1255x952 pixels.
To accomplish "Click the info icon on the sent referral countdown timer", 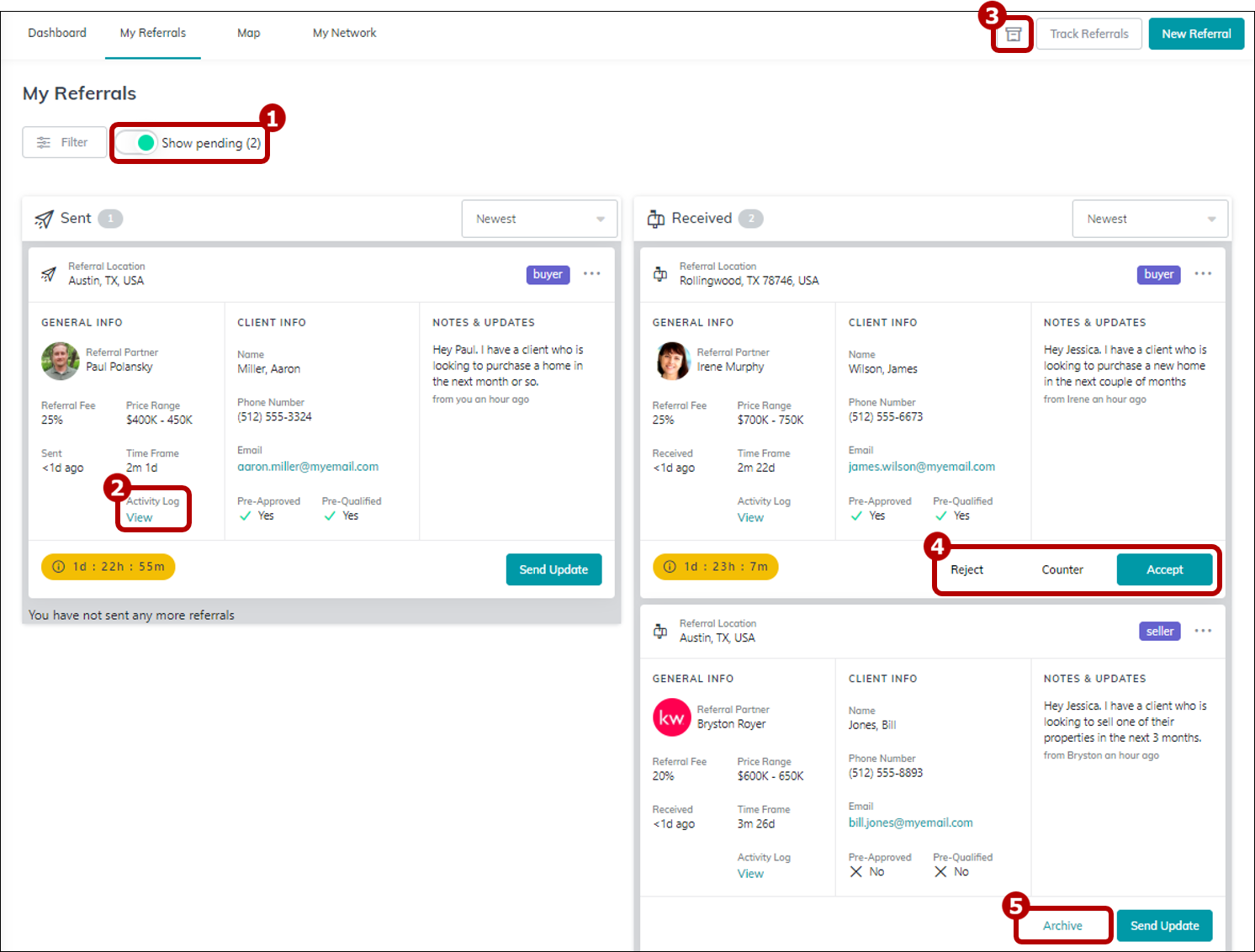I will (58, 566).
